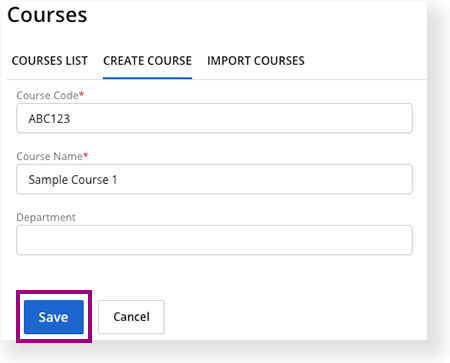Click the blue underline under Create Course
The height and width of the screenshot is (363, 450).
pos(147,78)
